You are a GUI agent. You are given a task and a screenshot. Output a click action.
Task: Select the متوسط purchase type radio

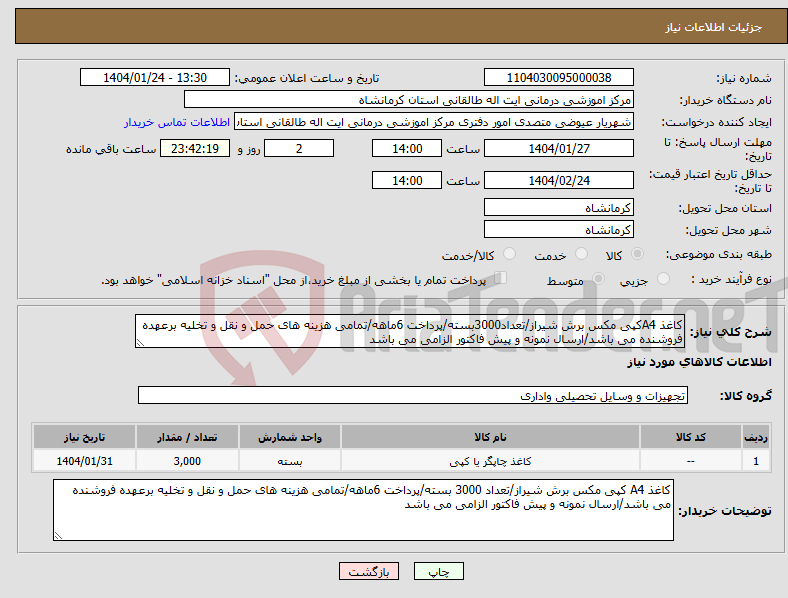[598, 279]
